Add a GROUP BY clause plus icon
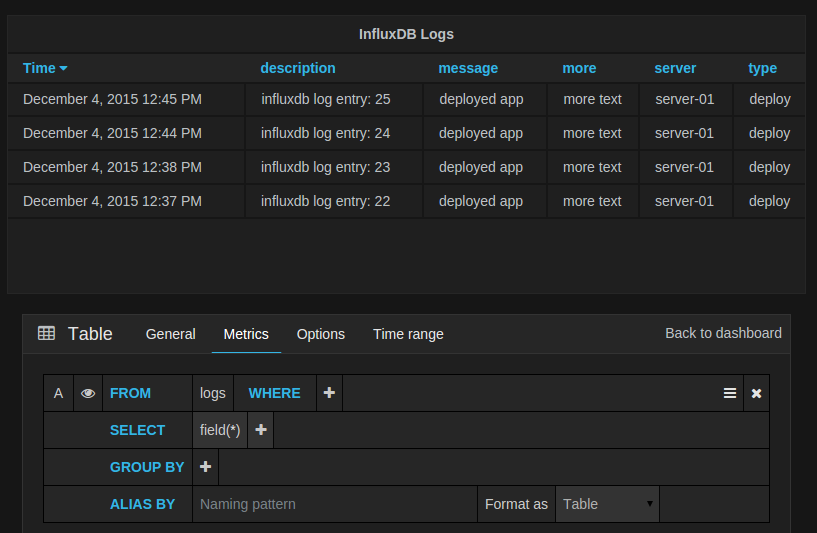The image size is (817, 533). point(205,467)
